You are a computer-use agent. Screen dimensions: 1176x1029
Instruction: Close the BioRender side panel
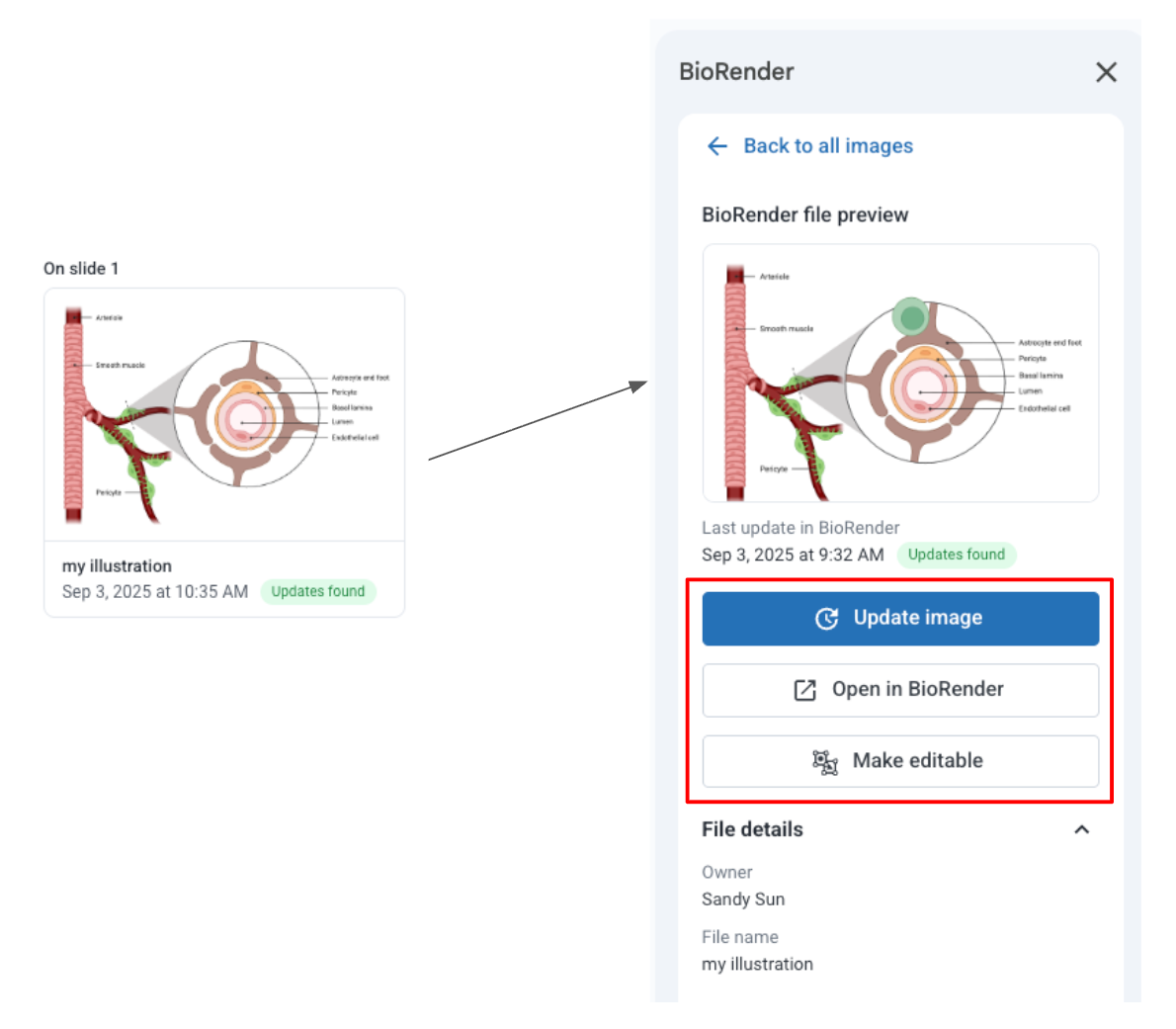[x=1106, y=72]
